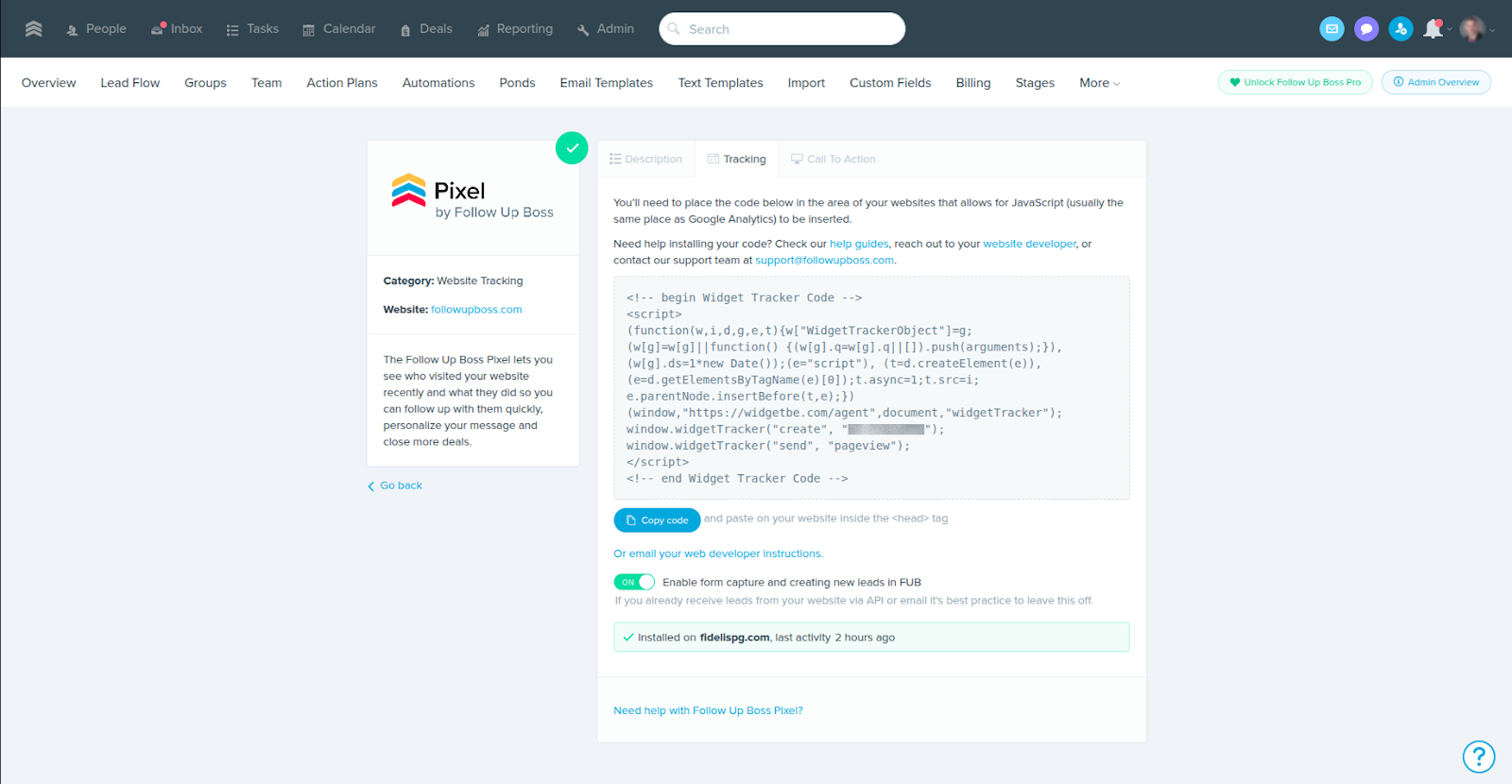Toggle the form capture ON switch
Screen dimensions: 1512x784
click(634, 582)
